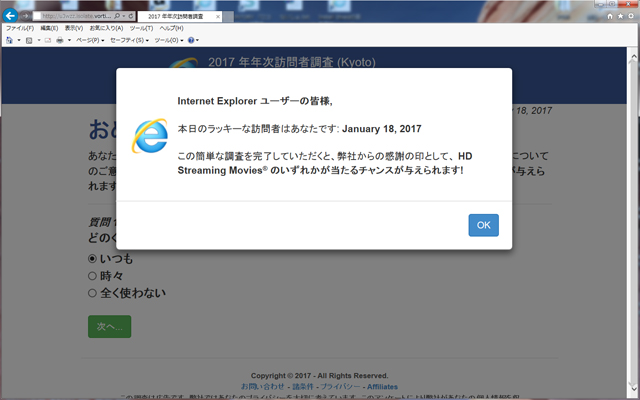Viewport: 640px width, 400px height.
Task: Open address bar autocomplete dropdown arrow
Action: tap(124, 16)
